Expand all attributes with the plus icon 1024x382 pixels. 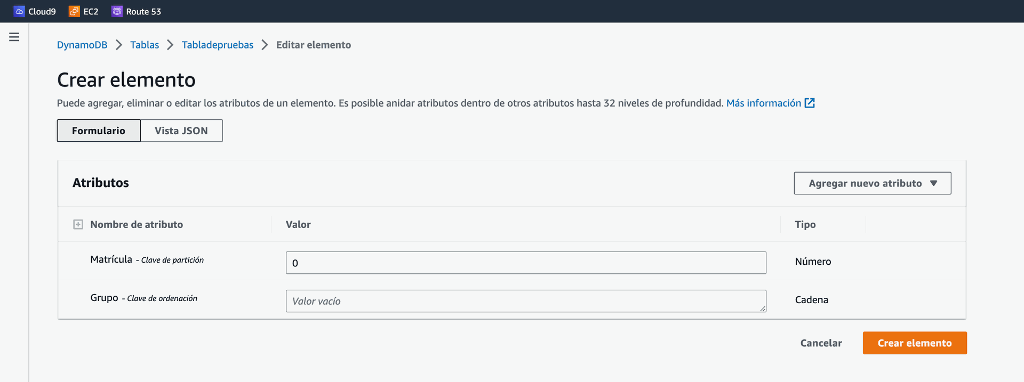(78, 225)
